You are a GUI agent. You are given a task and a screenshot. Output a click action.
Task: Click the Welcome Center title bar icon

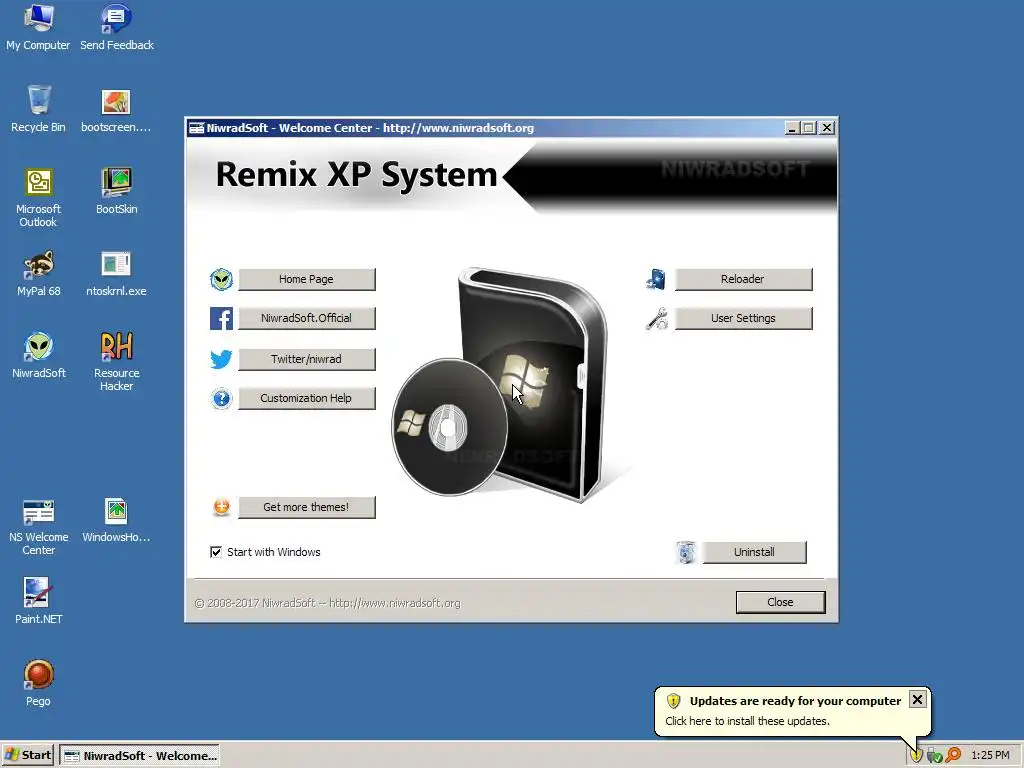coord(197,129)
